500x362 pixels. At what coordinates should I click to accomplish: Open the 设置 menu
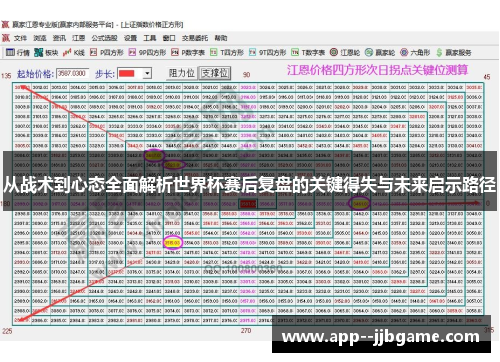click(130, 38)
